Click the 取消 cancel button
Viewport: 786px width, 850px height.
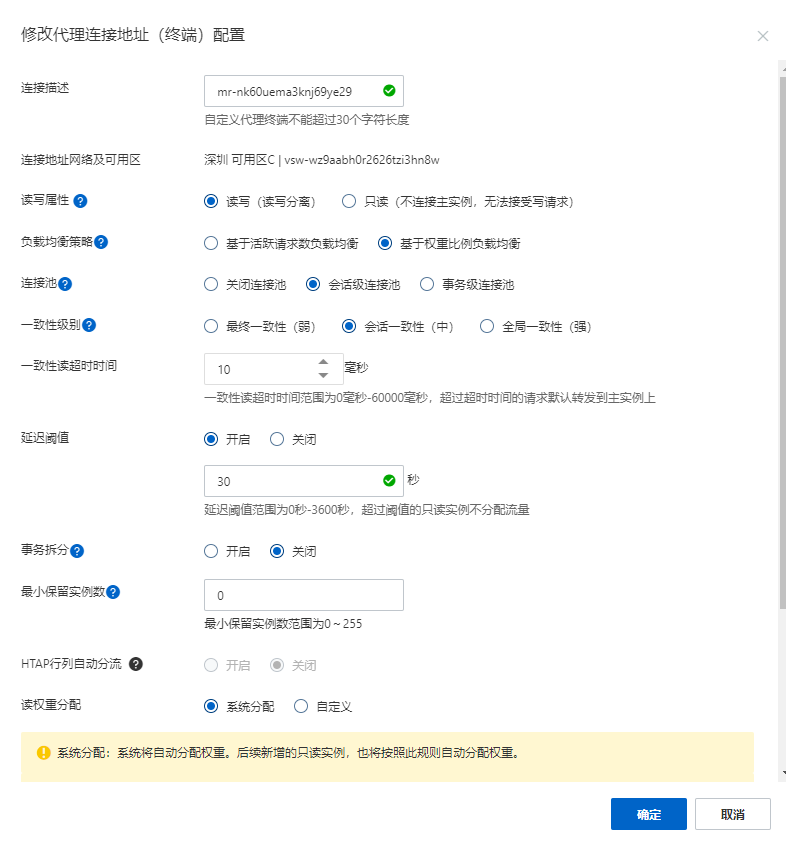[x=732, y=814]
